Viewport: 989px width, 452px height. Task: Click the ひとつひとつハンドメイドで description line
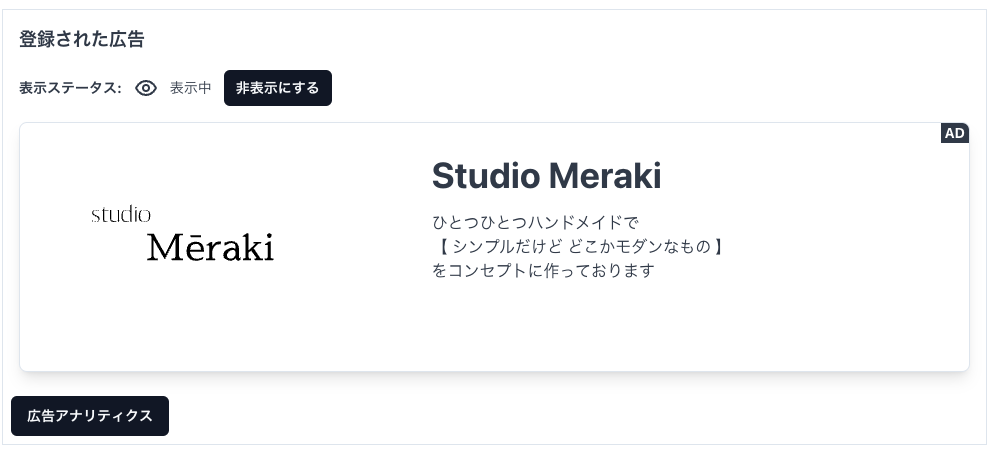[535, 222]
